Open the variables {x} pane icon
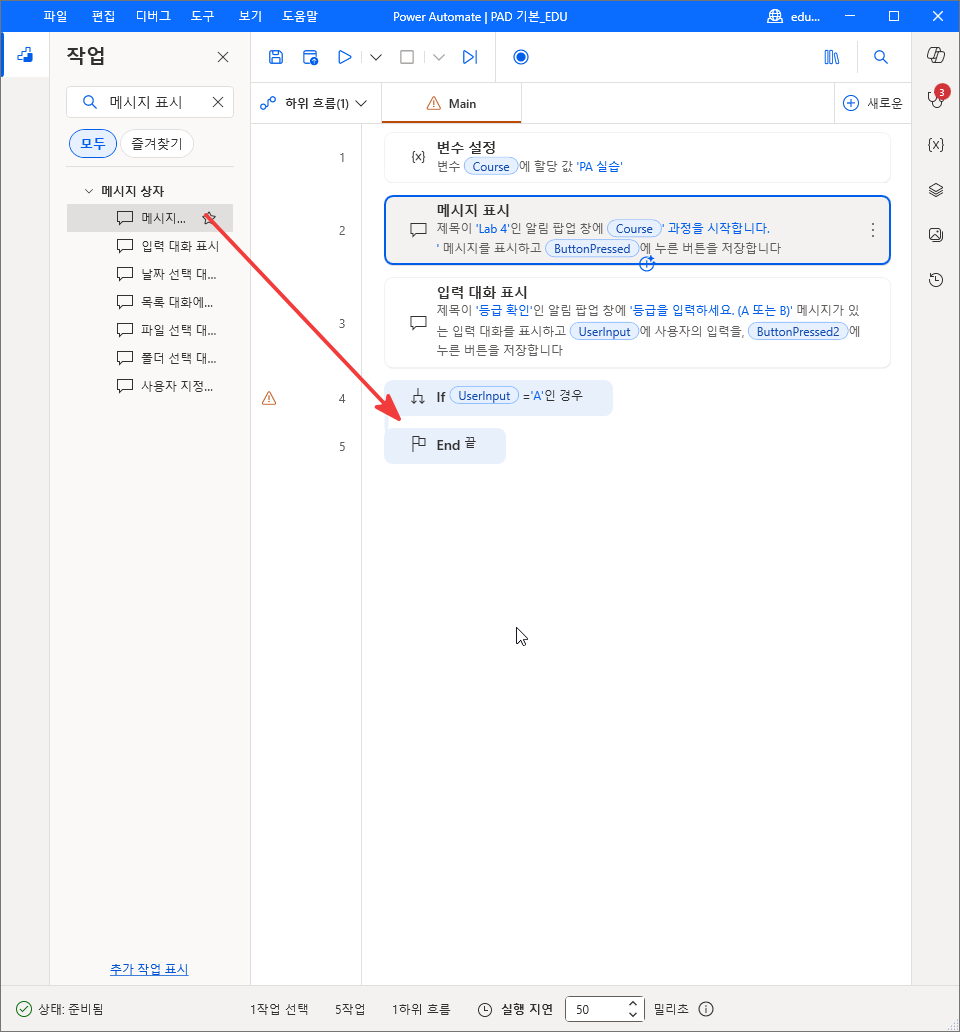This screenshot has height=1032, width=960. pos(936,144)
